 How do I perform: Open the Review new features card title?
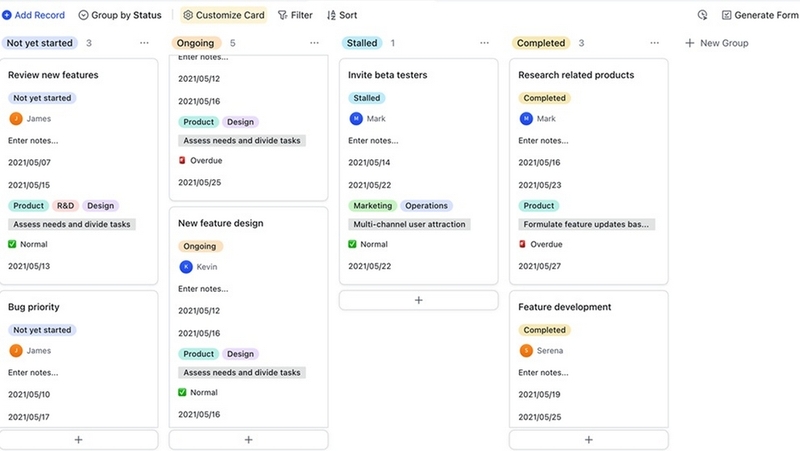(53, 75)
